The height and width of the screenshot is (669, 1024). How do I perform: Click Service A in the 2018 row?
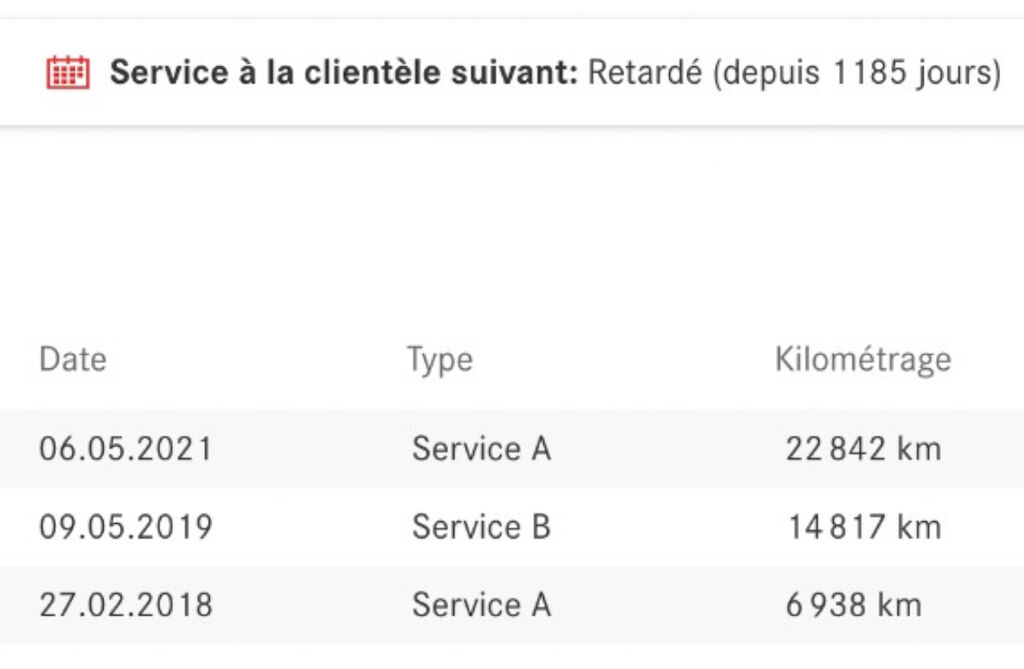coord(481,605)
